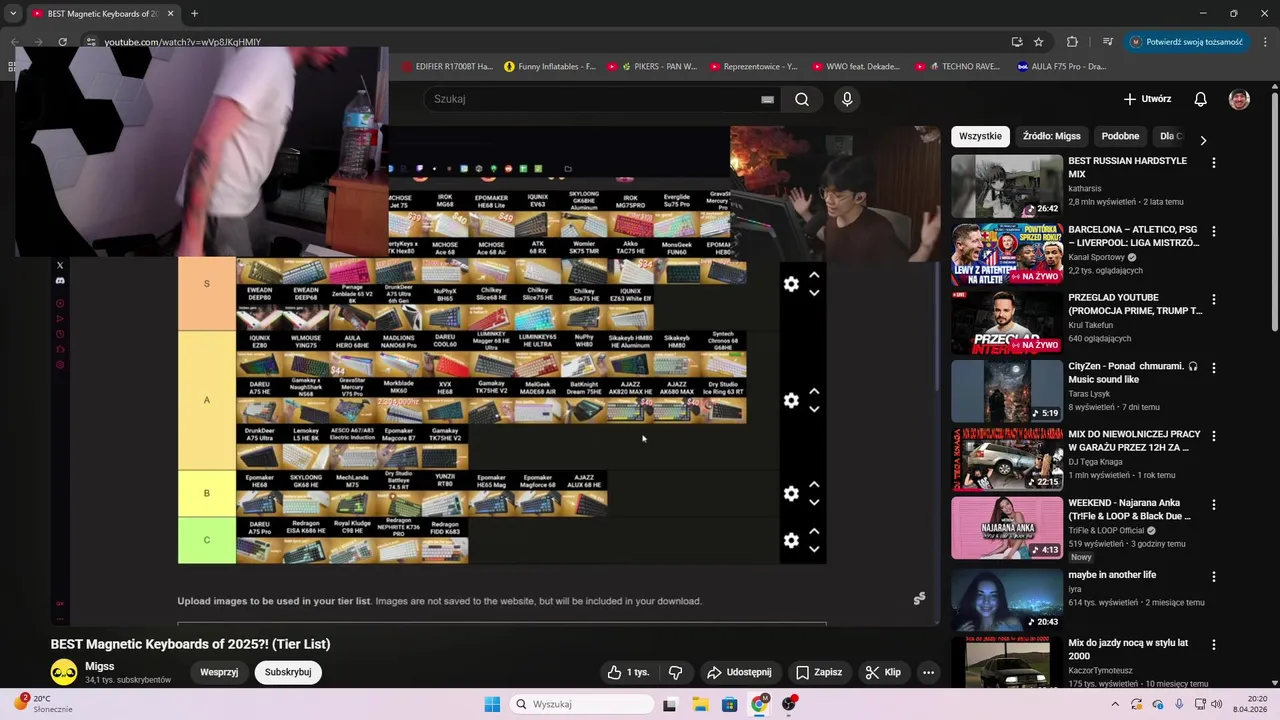1280x720 pixels.
Task: Select the Źródło: Migss chip
Action: coord(1051,136)
